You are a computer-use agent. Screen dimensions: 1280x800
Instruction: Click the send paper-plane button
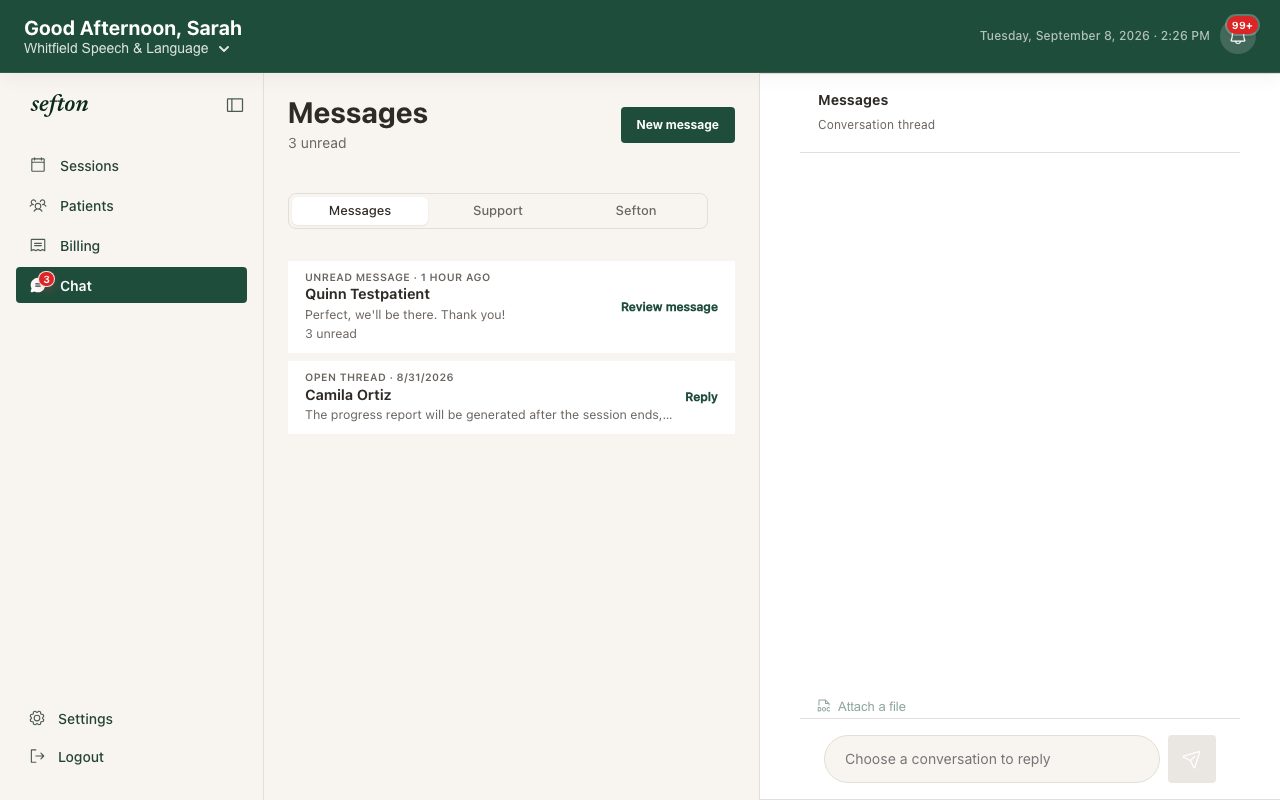pos(1192,759)
